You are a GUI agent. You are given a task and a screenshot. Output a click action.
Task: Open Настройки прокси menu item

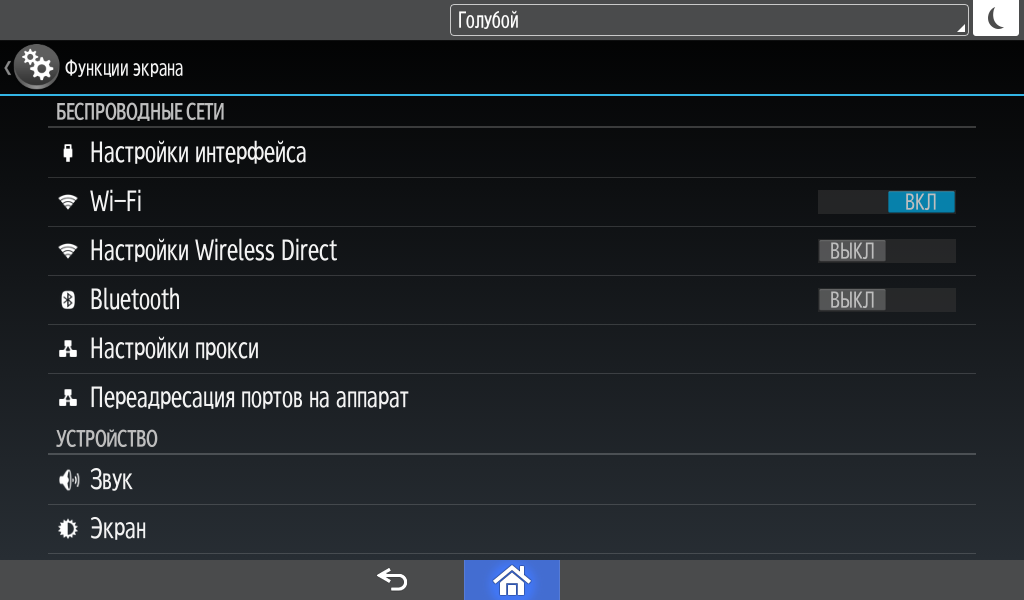coord(512,349)
